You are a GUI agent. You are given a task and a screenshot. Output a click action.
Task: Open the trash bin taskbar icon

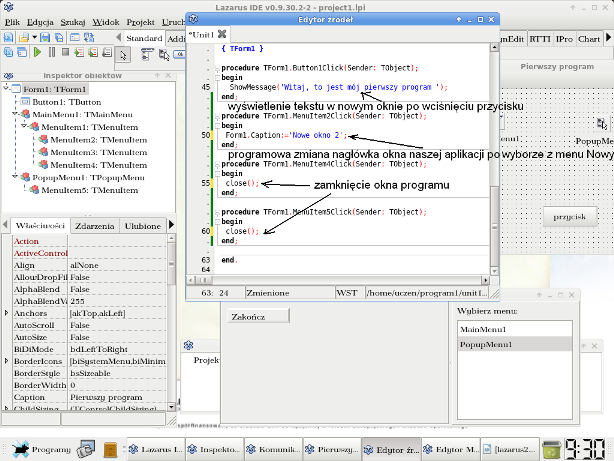(x=551, y=449)
